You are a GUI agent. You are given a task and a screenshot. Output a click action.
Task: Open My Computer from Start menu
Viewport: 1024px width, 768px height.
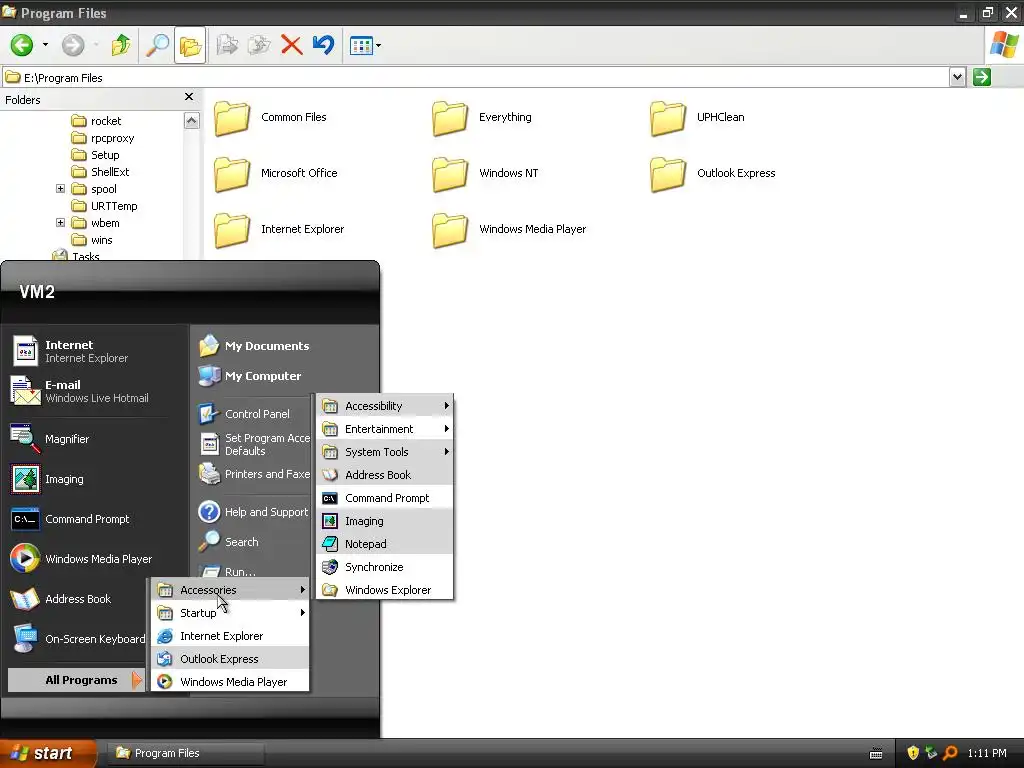click(x=250, y=376)
